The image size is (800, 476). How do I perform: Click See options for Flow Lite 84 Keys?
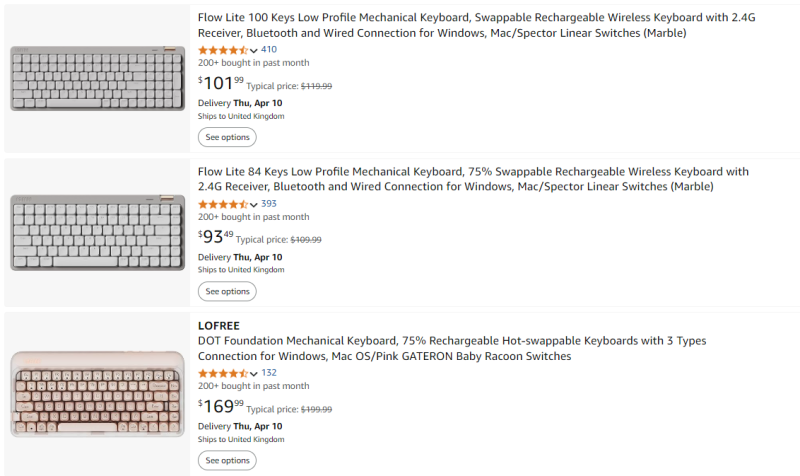(x=227, y=291)
